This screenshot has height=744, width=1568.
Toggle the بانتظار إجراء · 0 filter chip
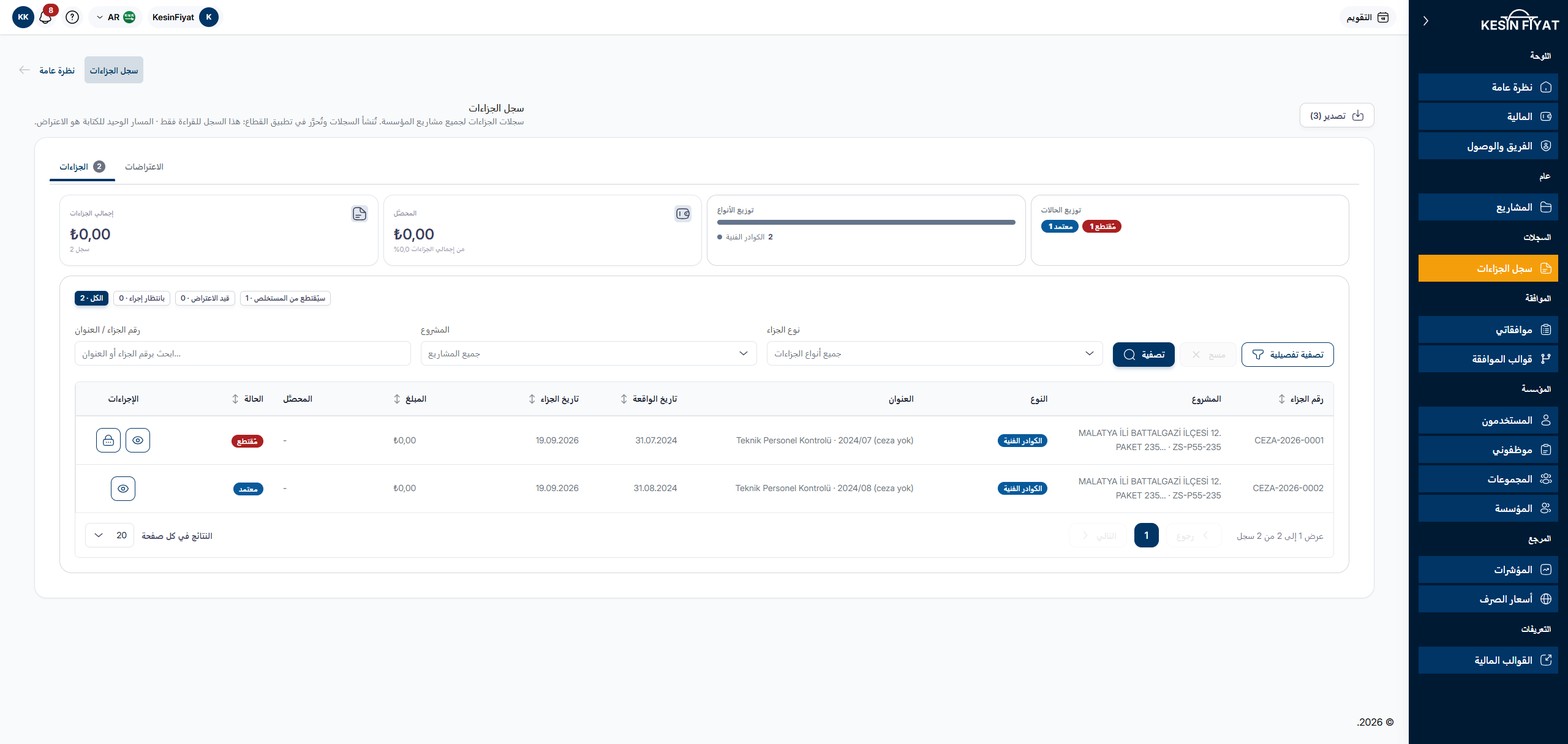tap(142, 298)
